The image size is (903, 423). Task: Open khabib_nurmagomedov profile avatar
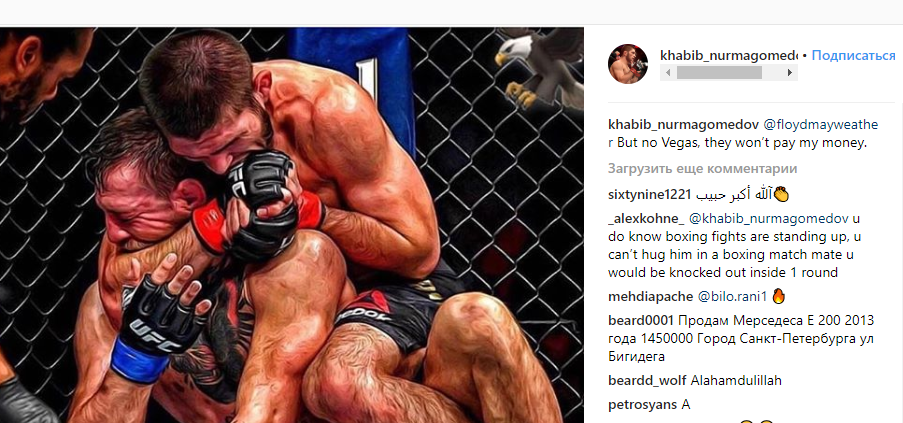[x=627, y=63]
